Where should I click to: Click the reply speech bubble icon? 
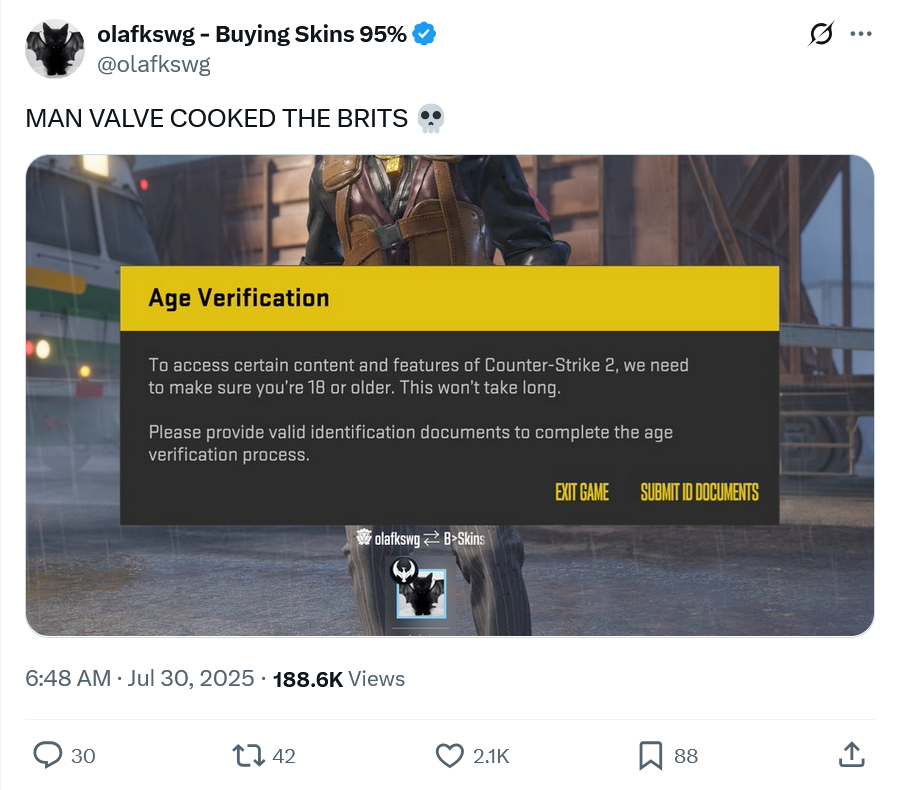click(x=48, y=755)
